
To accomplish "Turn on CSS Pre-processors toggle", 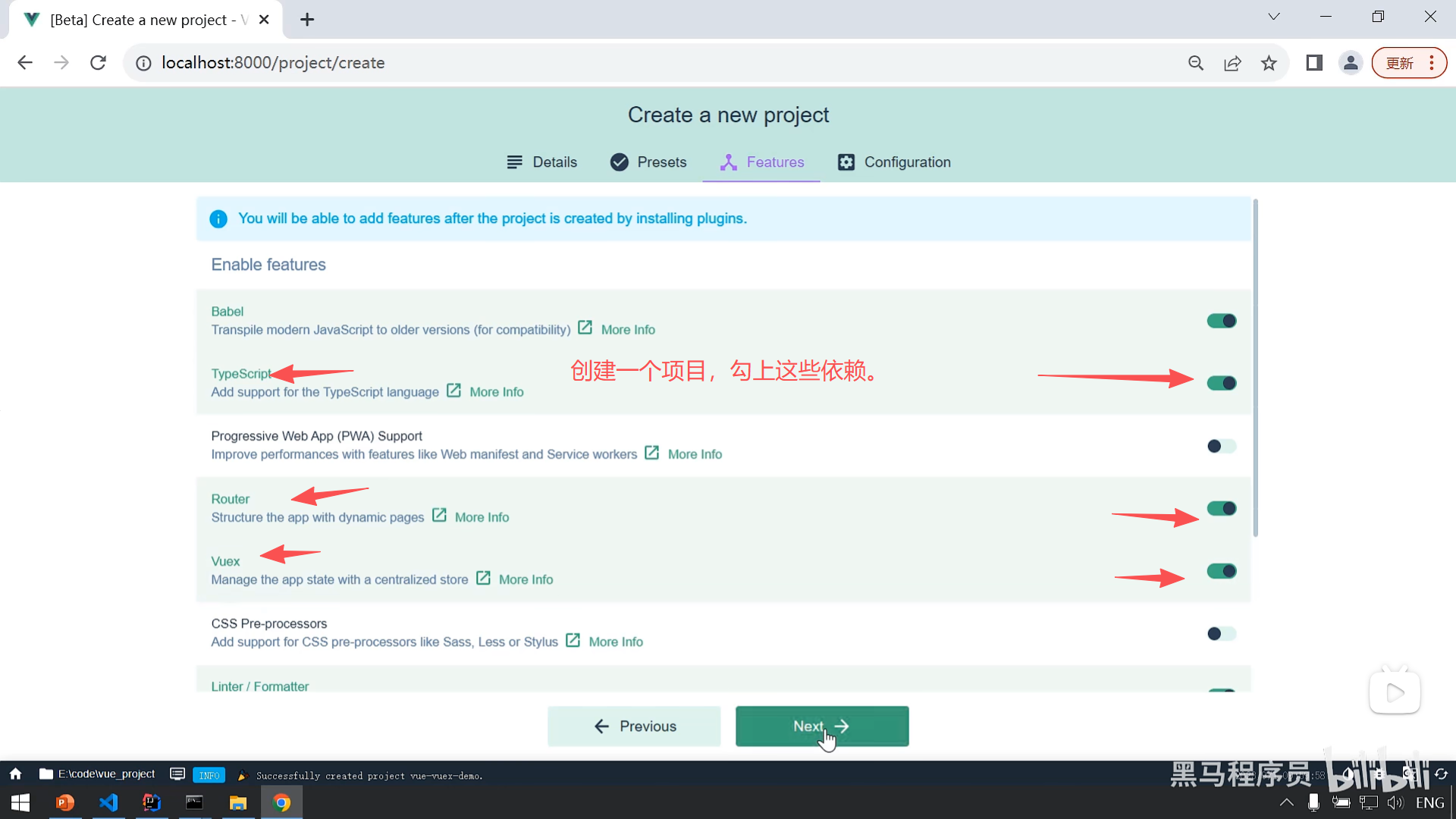I will tap(1221, 633).
